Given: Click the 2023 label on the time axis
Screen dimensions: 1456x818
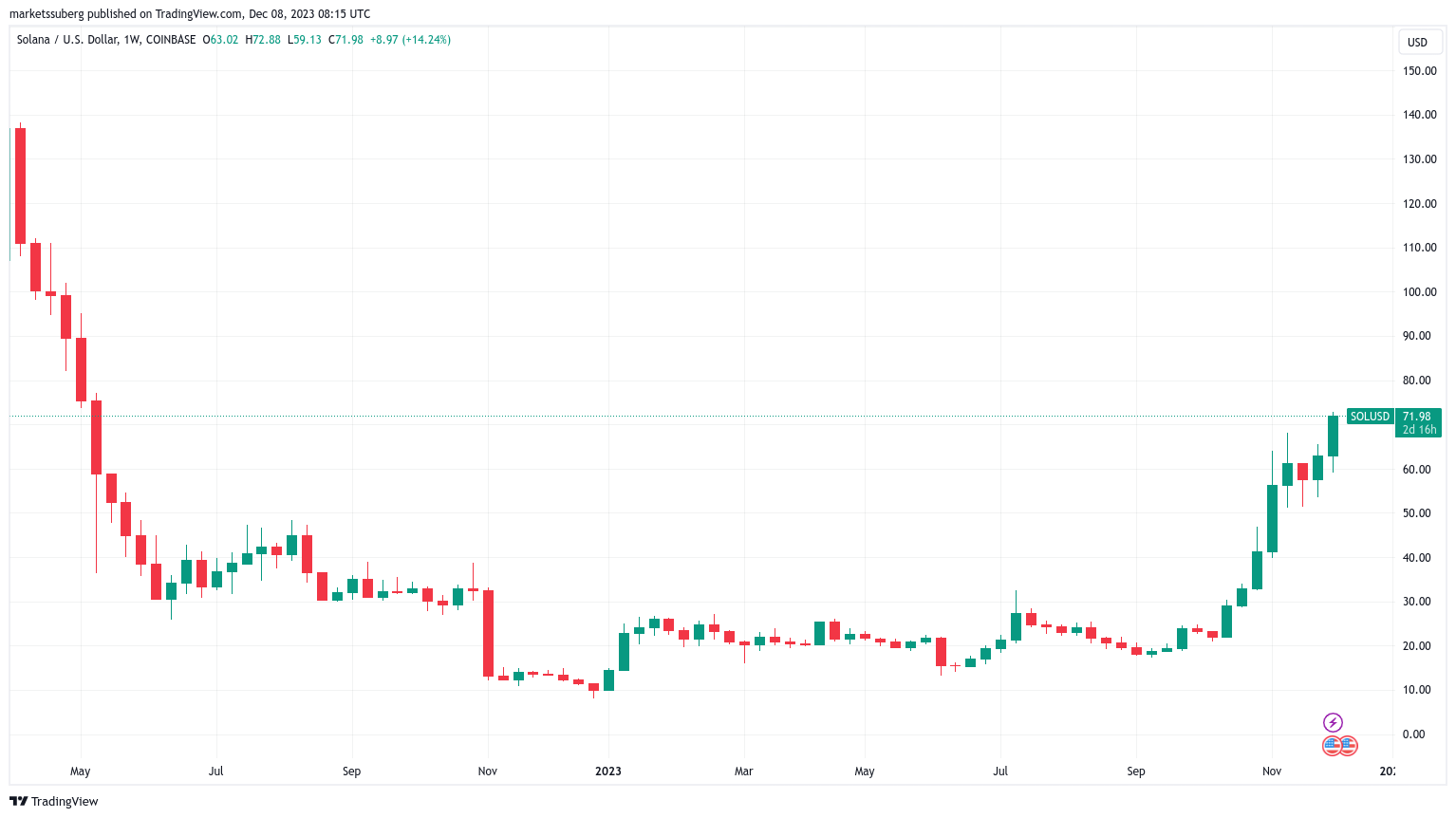Looking at the screenshot, I should point(608,772).
